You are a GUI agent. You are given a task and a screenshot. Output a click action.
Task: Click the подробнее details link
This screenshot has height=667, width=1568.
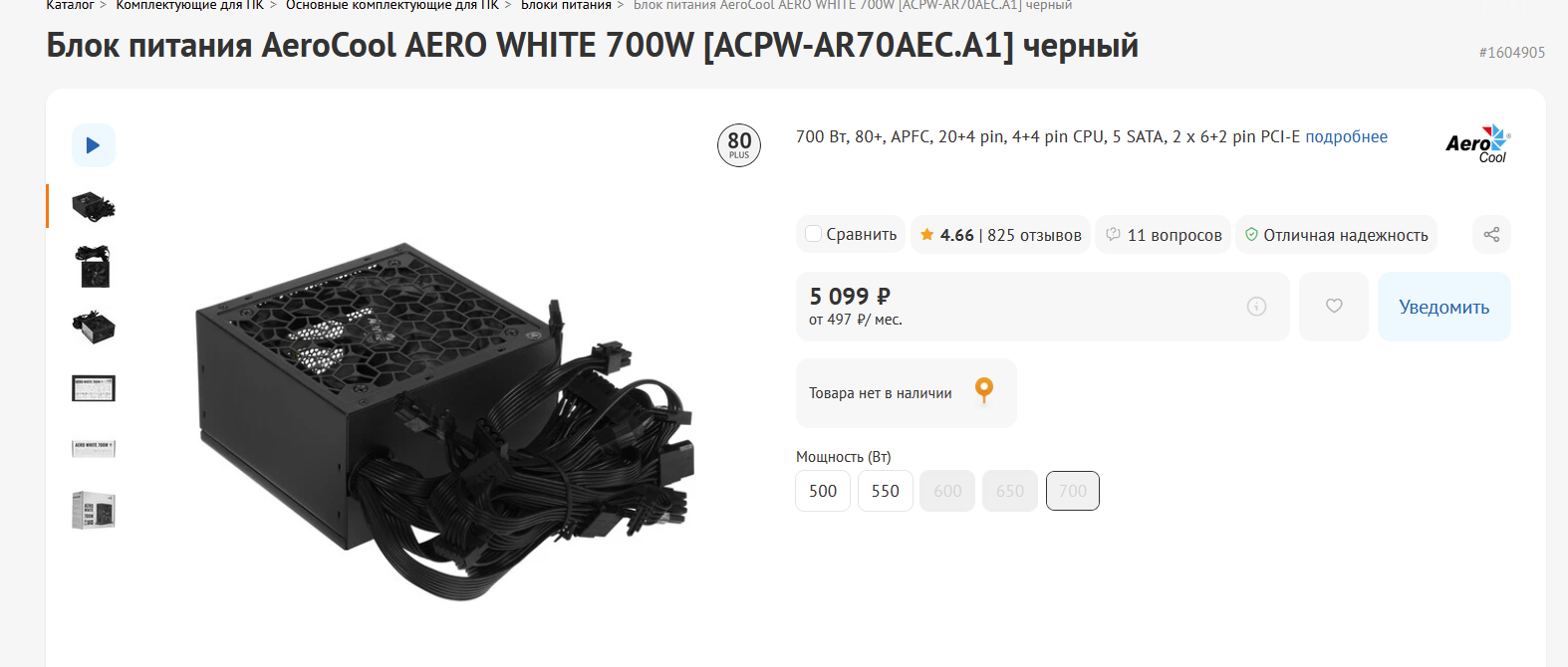click(1346, 137)
